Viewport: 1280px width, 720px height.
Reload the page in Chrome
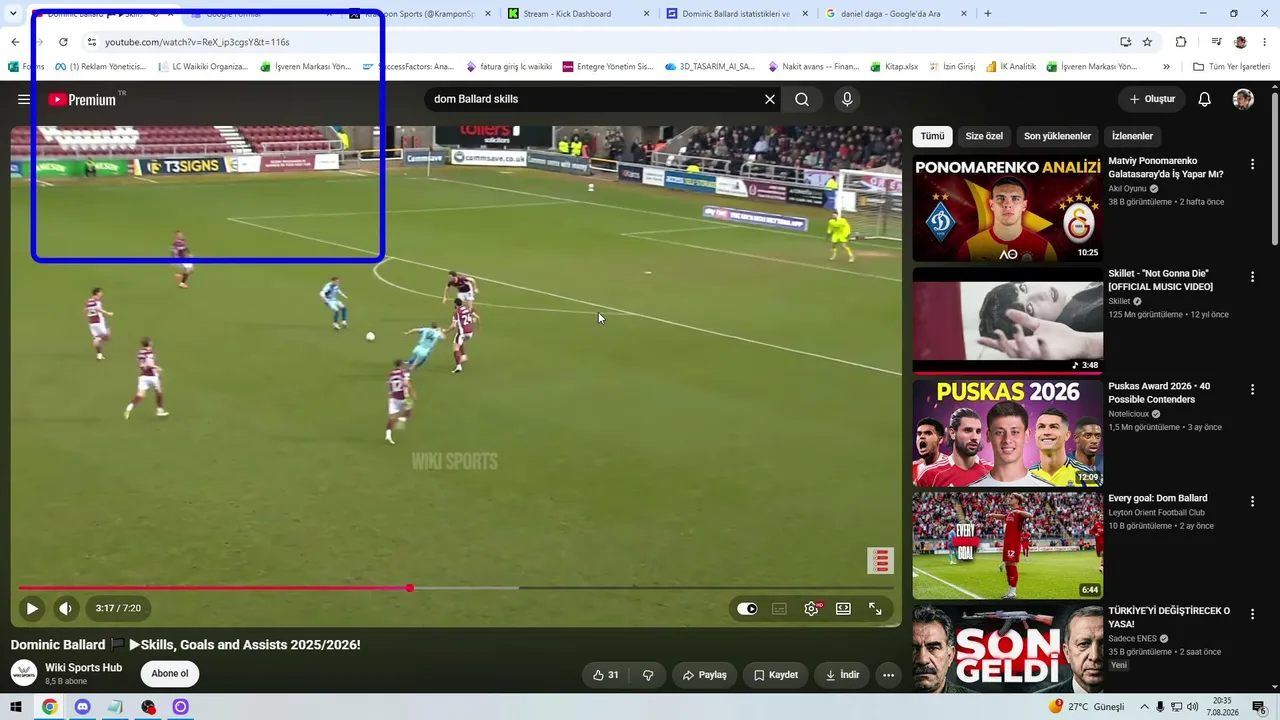[x=63, y=42]
